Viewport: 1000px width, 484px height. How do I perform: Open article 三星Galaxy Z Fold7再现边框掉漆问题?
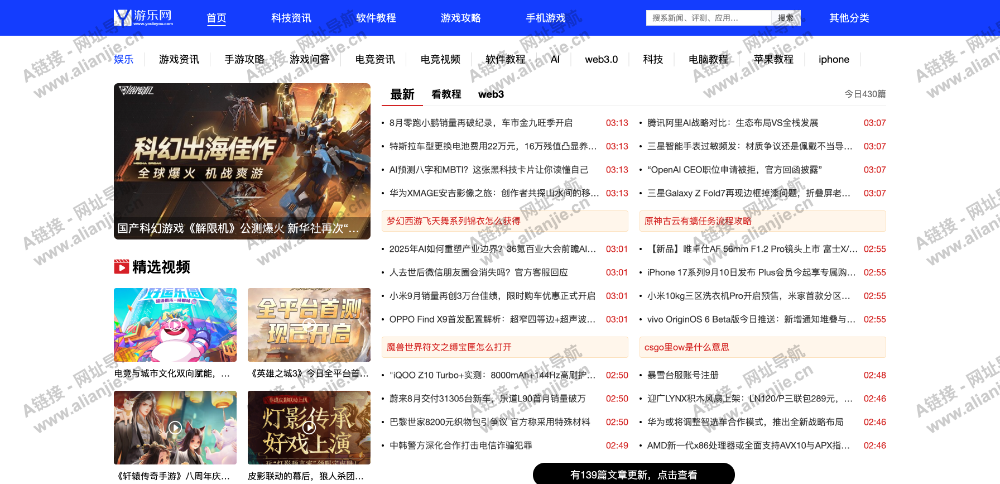(750, 193)
